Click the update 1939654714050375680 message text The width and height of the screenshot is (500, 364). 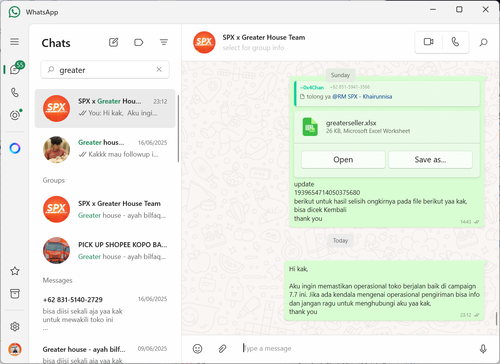pos(327,188)
